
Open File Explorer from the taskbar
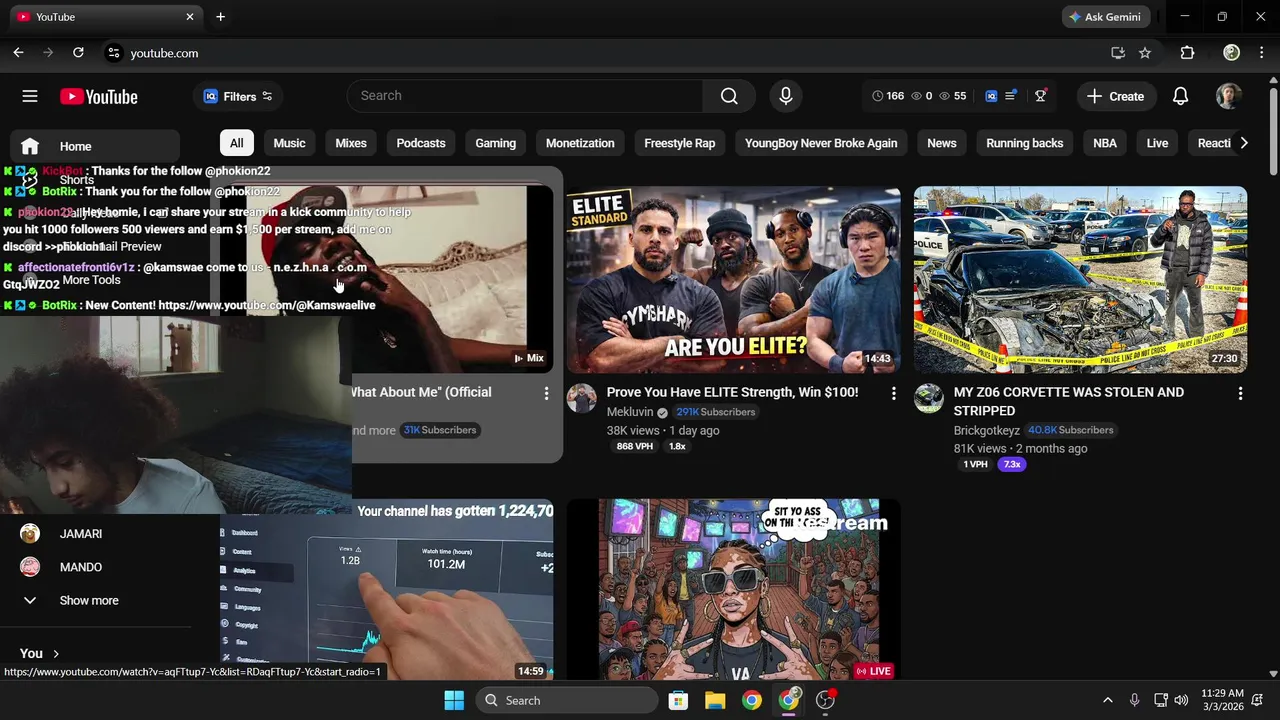click(715, 700)
